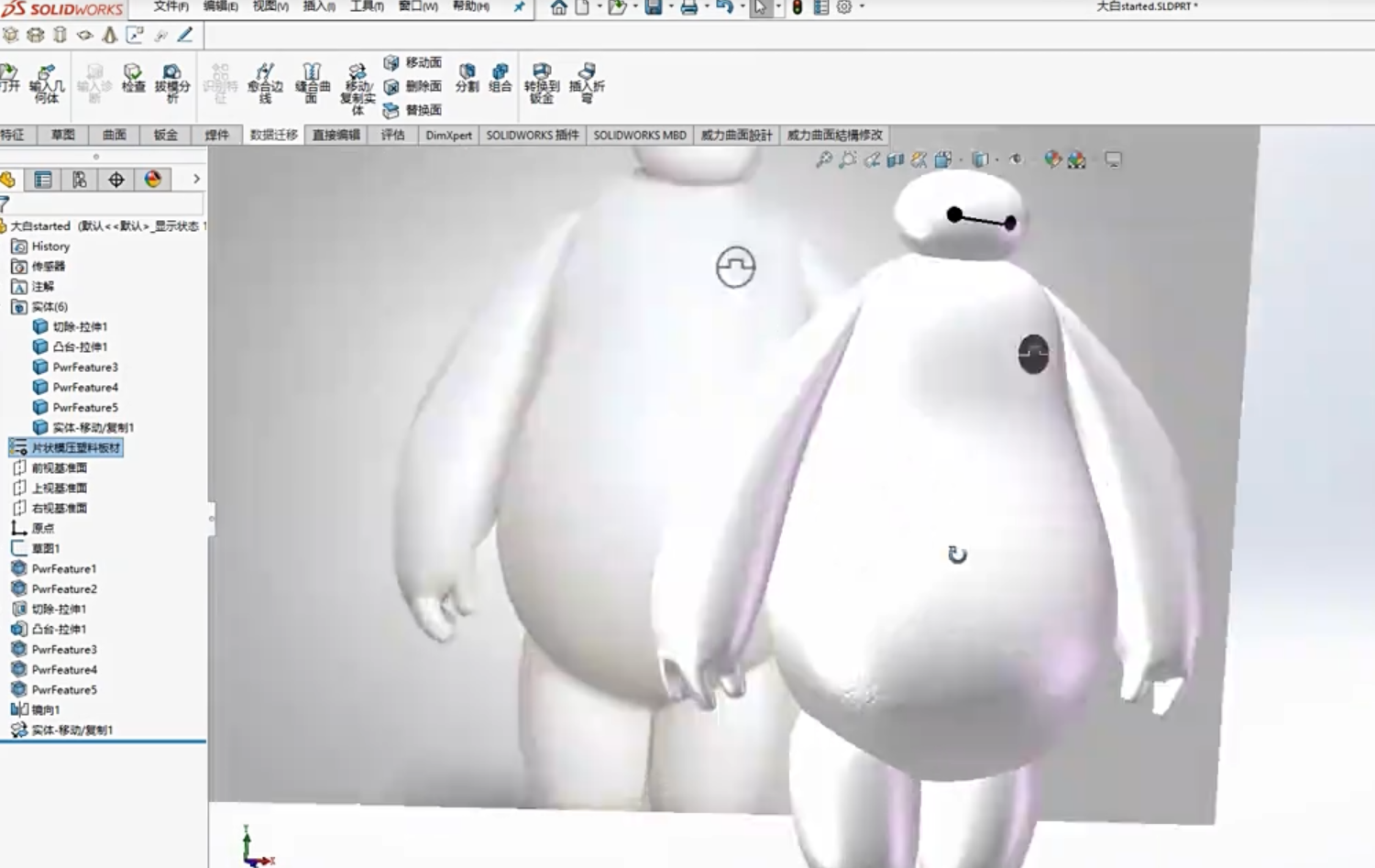The width and height of the screenshot is (1375, 868).
Task: Expand the FeatureManager tabs chevron arrow
Action: [x=196, y=180]
